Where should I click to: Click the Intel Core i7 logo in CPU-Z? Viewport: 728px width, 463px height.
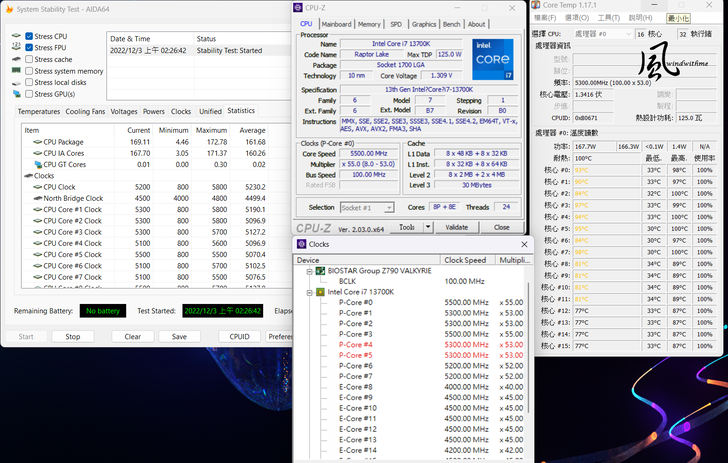pyautogui.click(x=493, y=59)
